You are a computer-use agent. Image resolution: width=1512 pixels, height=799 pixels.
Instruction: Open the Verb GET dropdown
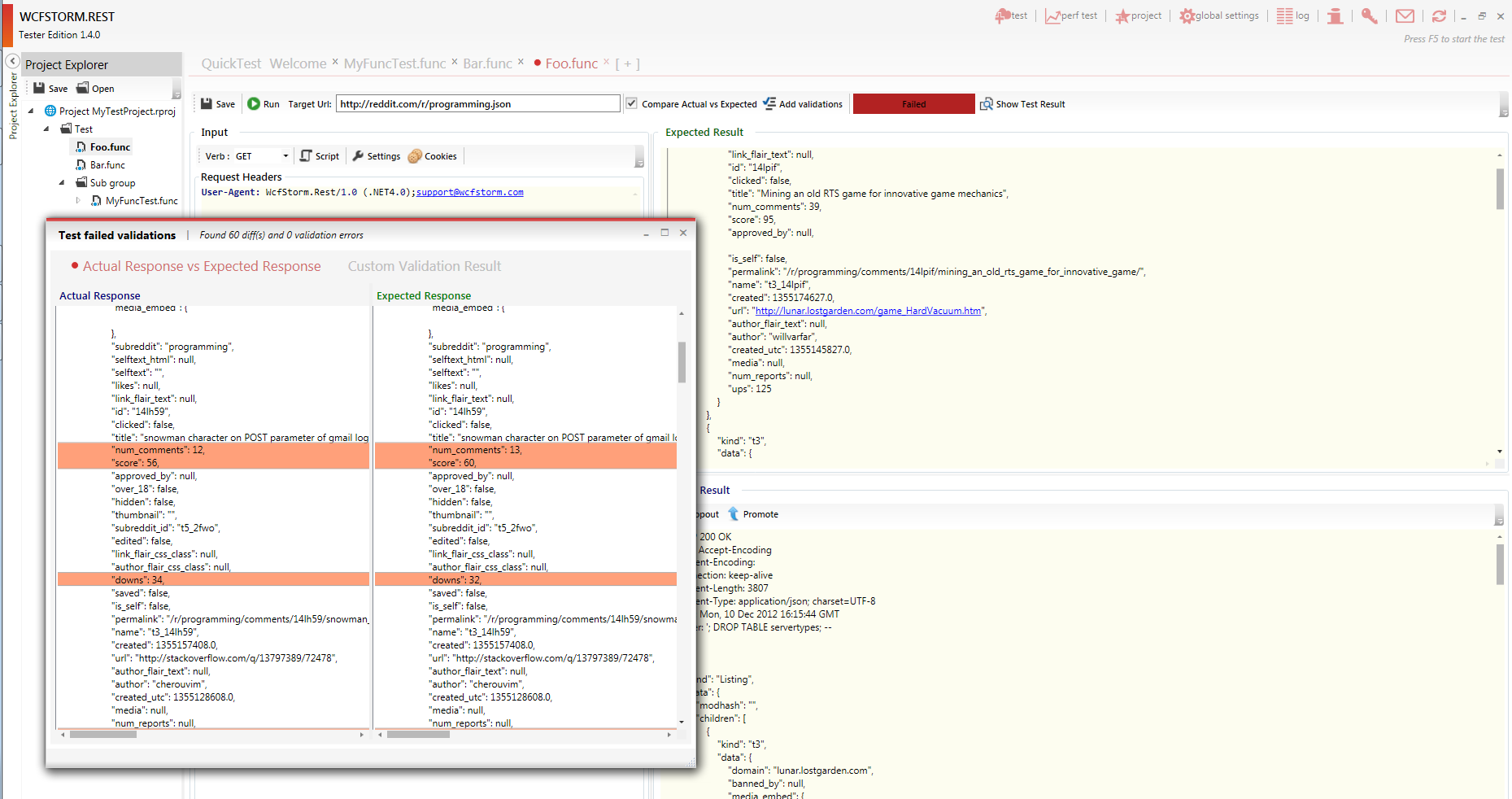285,155
